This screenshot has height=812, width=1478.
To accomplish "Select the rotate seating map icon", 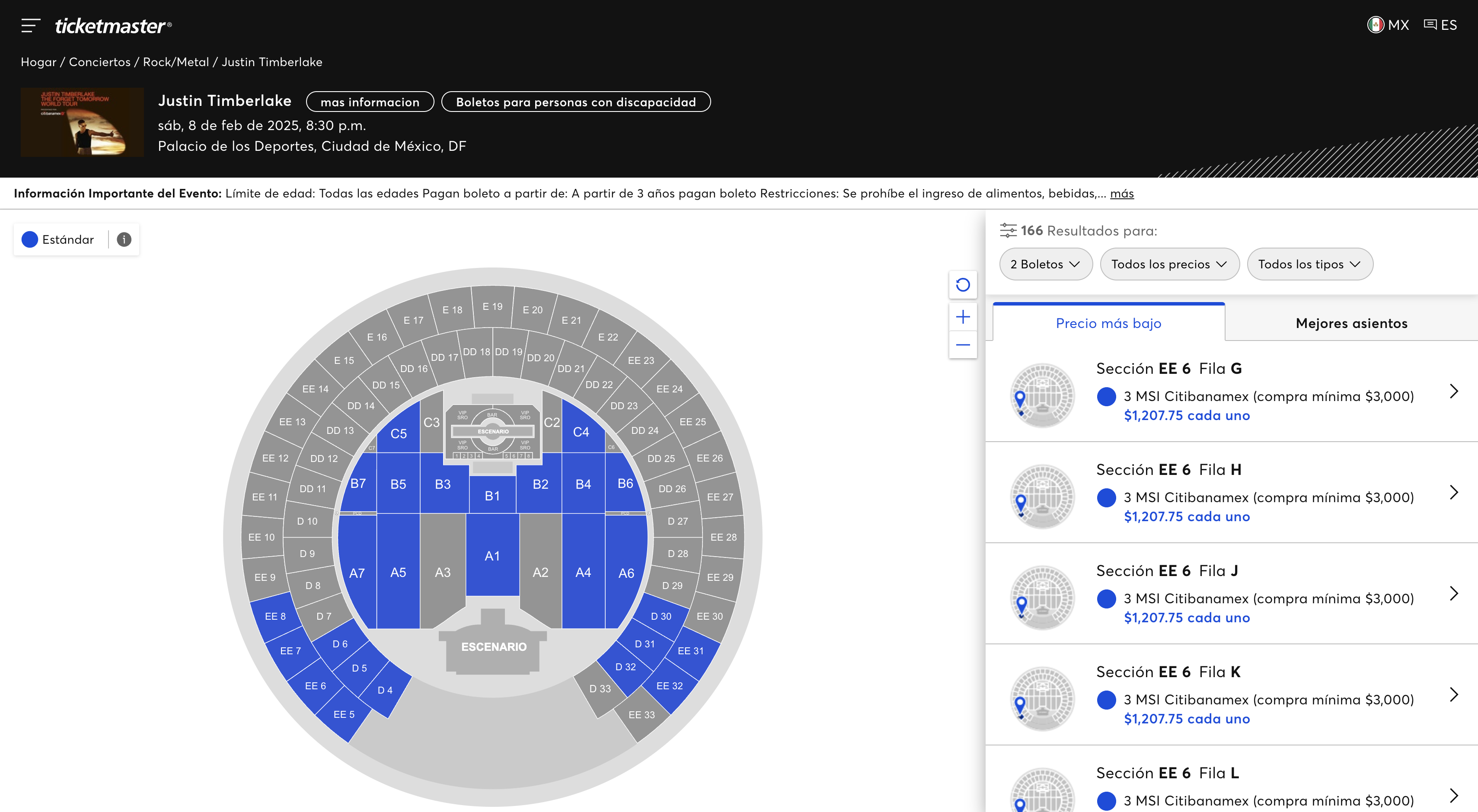I will (x=963, y=284).
